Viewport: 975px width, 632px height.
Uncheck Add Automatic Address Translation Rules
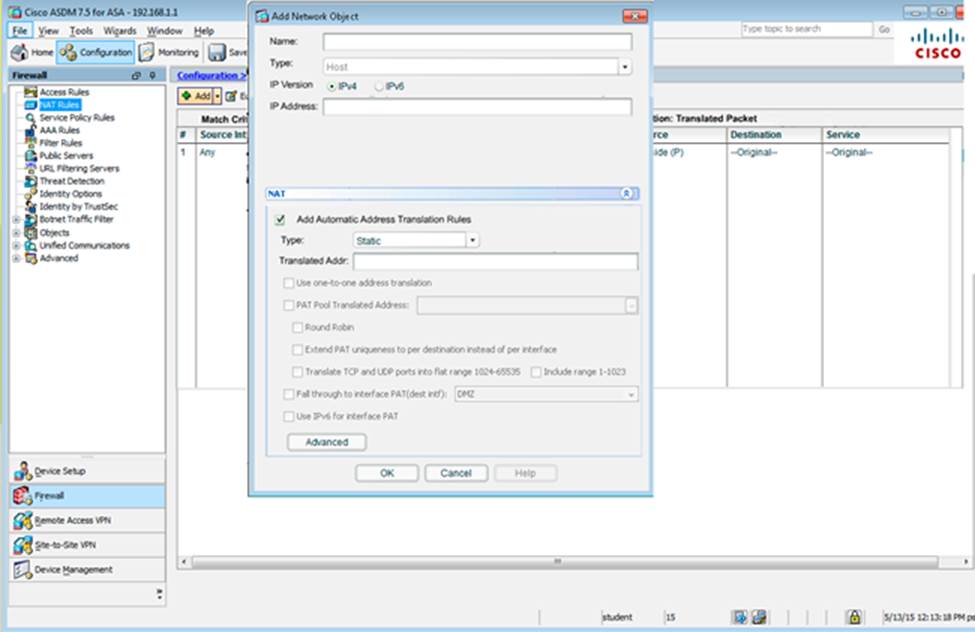pos(280,219)
